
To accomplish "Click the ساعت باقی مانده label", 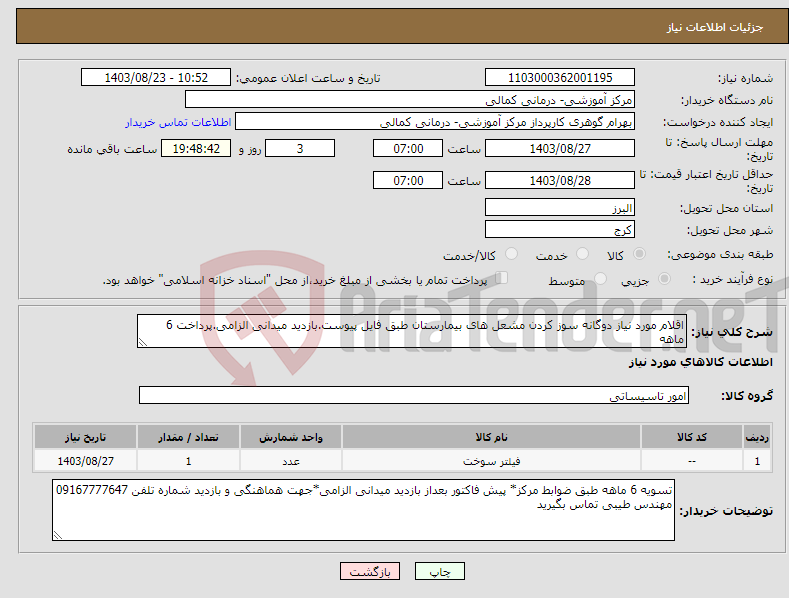I will (112, 150).
